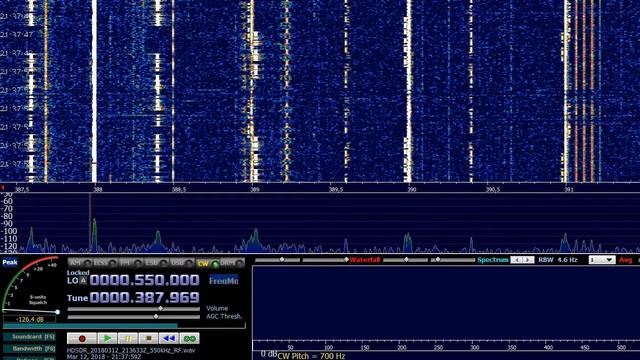Click the LO A selector button

coord(83,281)
